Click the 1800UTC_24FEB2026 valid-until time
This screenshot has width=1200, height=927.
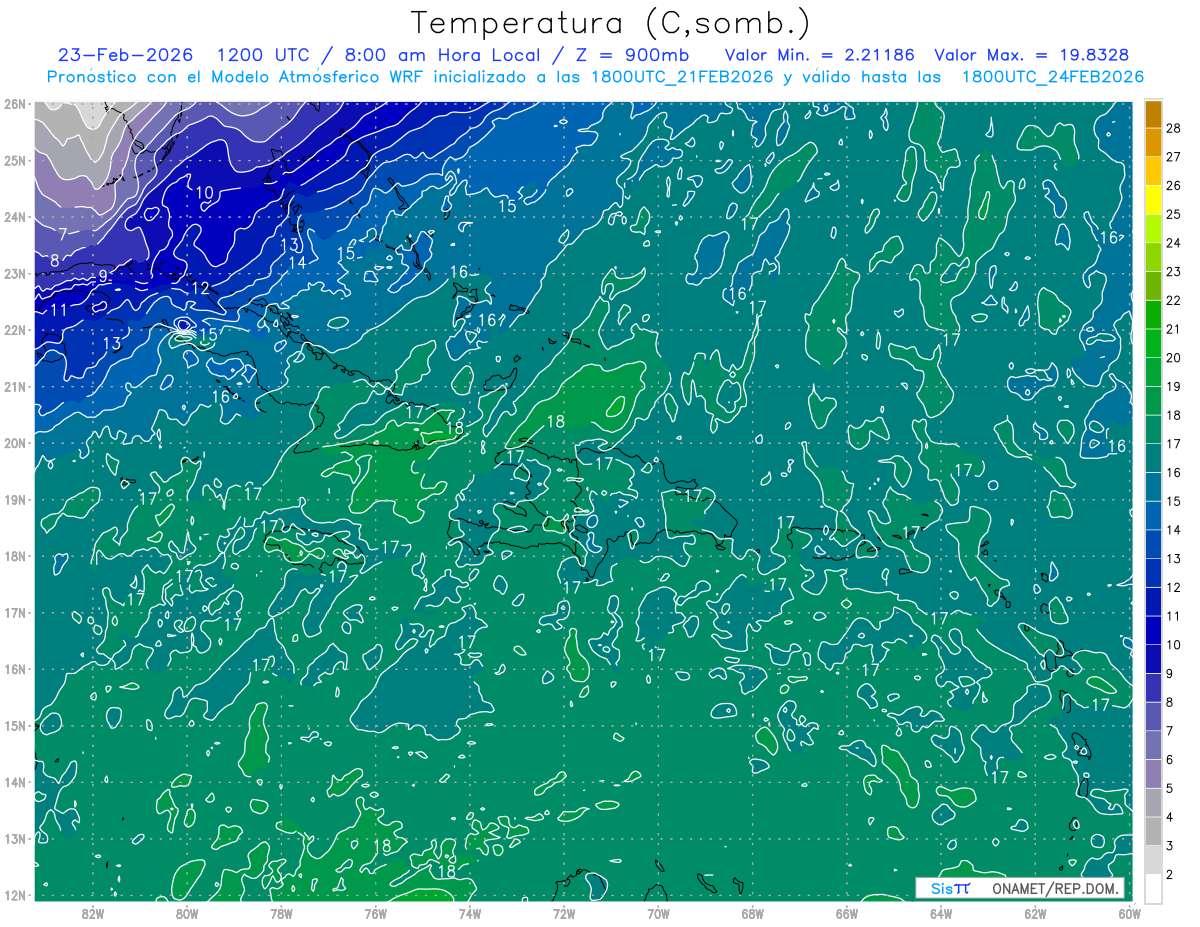[1053, 77]
